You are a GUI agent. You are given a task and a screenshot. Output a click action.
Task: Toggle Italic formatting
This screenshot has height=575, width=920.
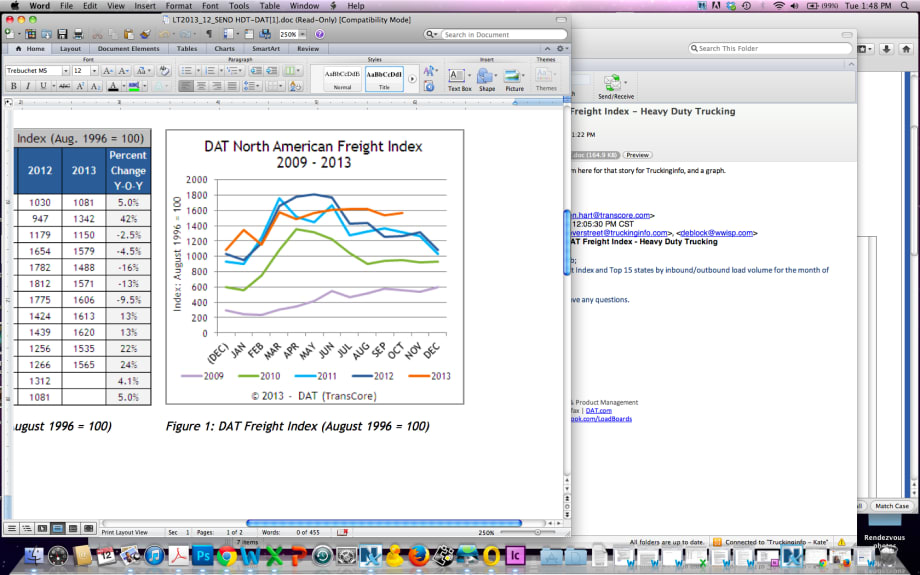pos(28,86)
